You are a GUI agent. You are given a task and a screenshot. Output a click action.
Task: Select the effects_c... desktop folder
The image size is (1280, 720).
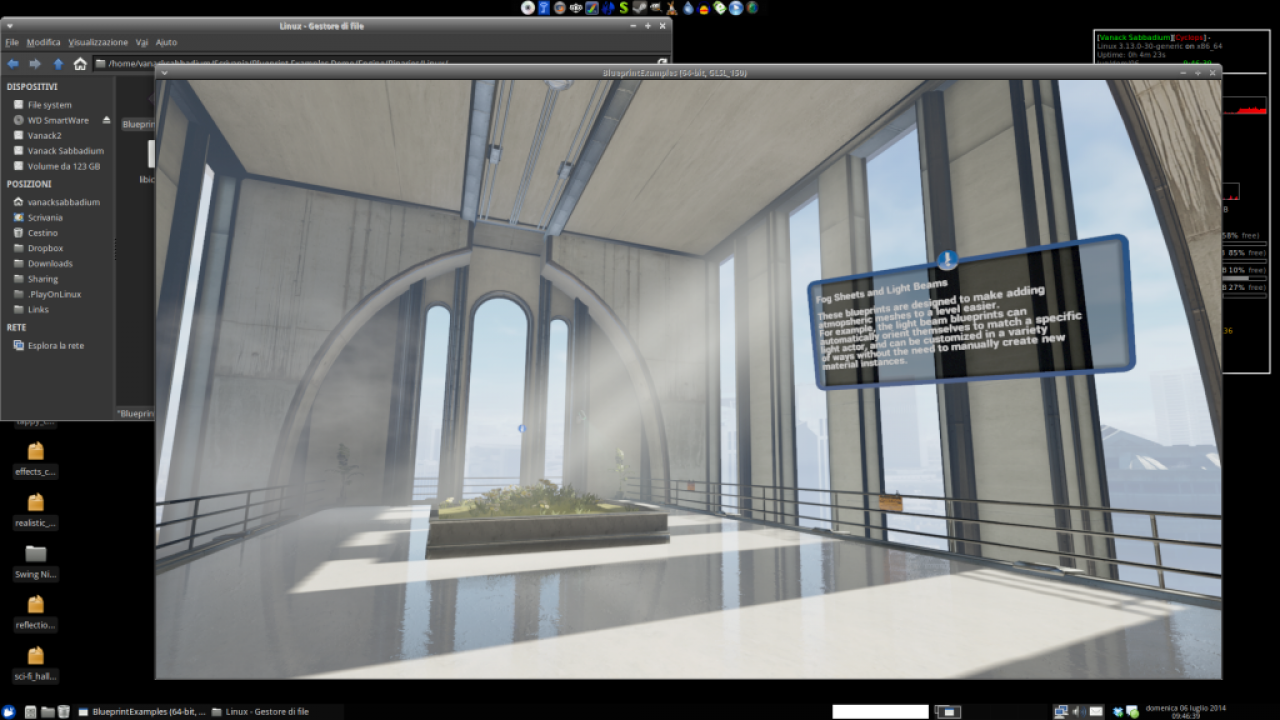(x=36, y=460)
